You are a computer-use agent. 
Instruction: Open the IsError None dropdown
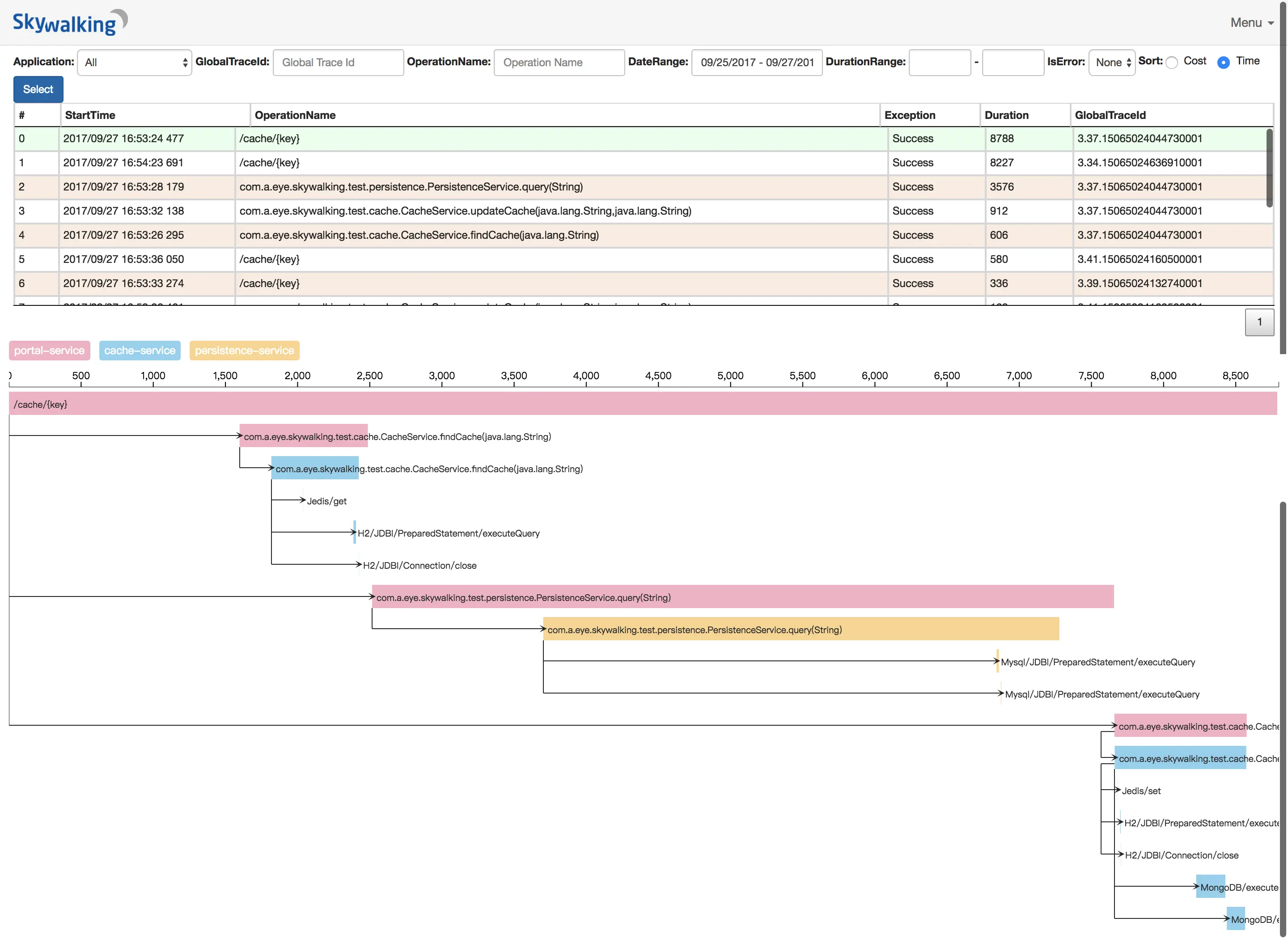pos(1111,63)
